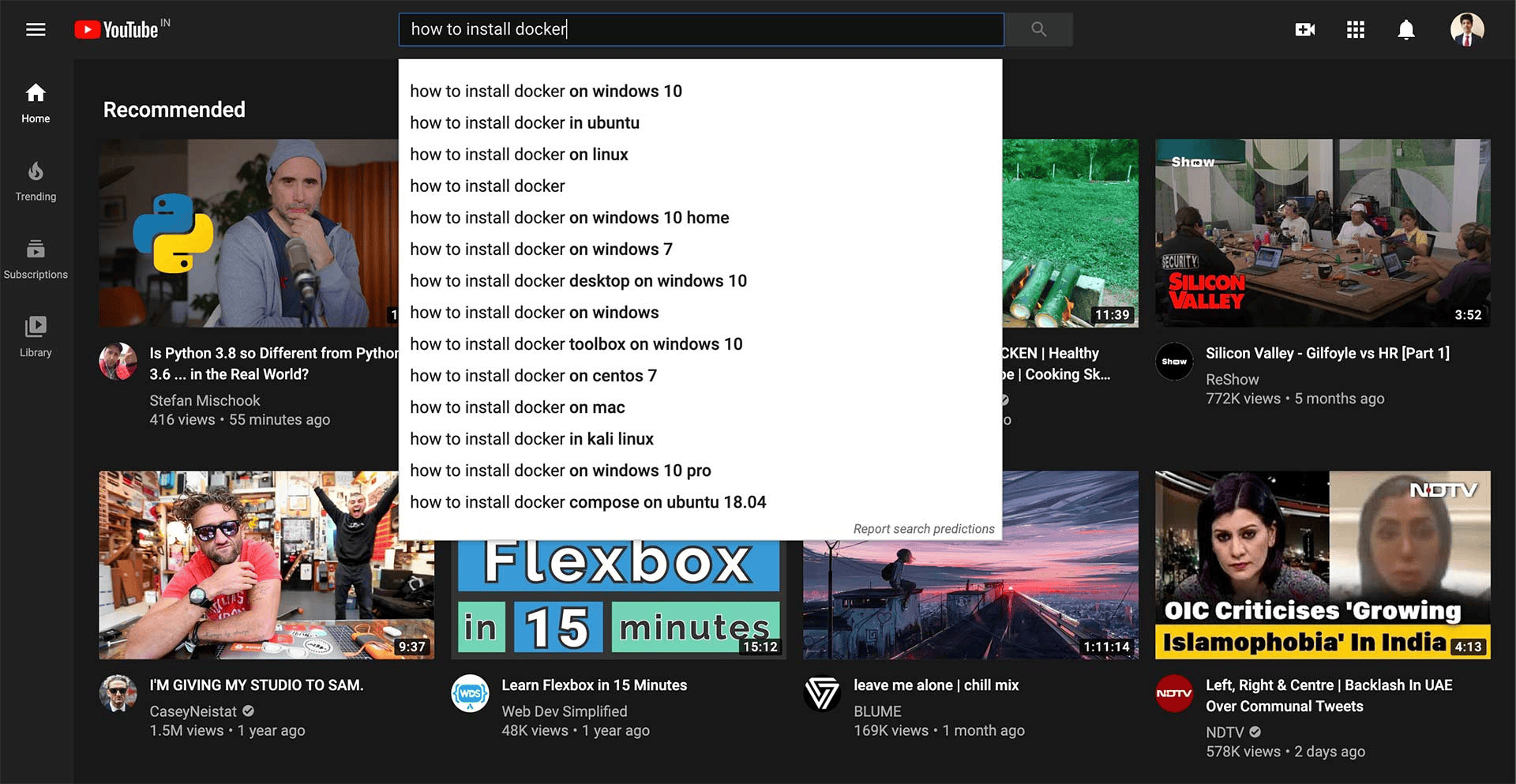The width and height of the screenshot is (1516, 784).
Task: Visit Web Dev Simplified channel name
Action: pyautogui.click(x=565, y=711)
